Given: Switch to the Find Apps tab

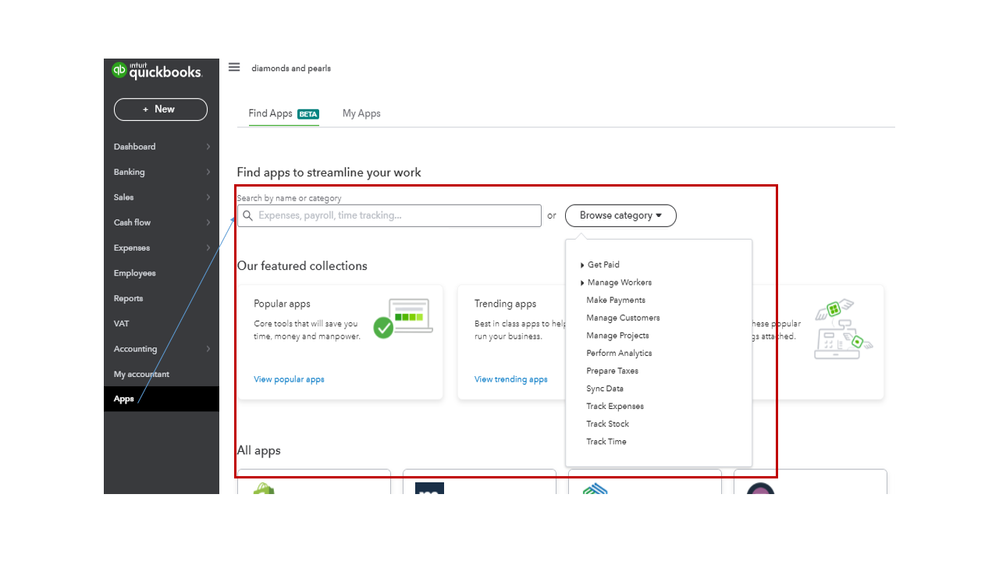Looking at the screenshot, I should (284, 113).
